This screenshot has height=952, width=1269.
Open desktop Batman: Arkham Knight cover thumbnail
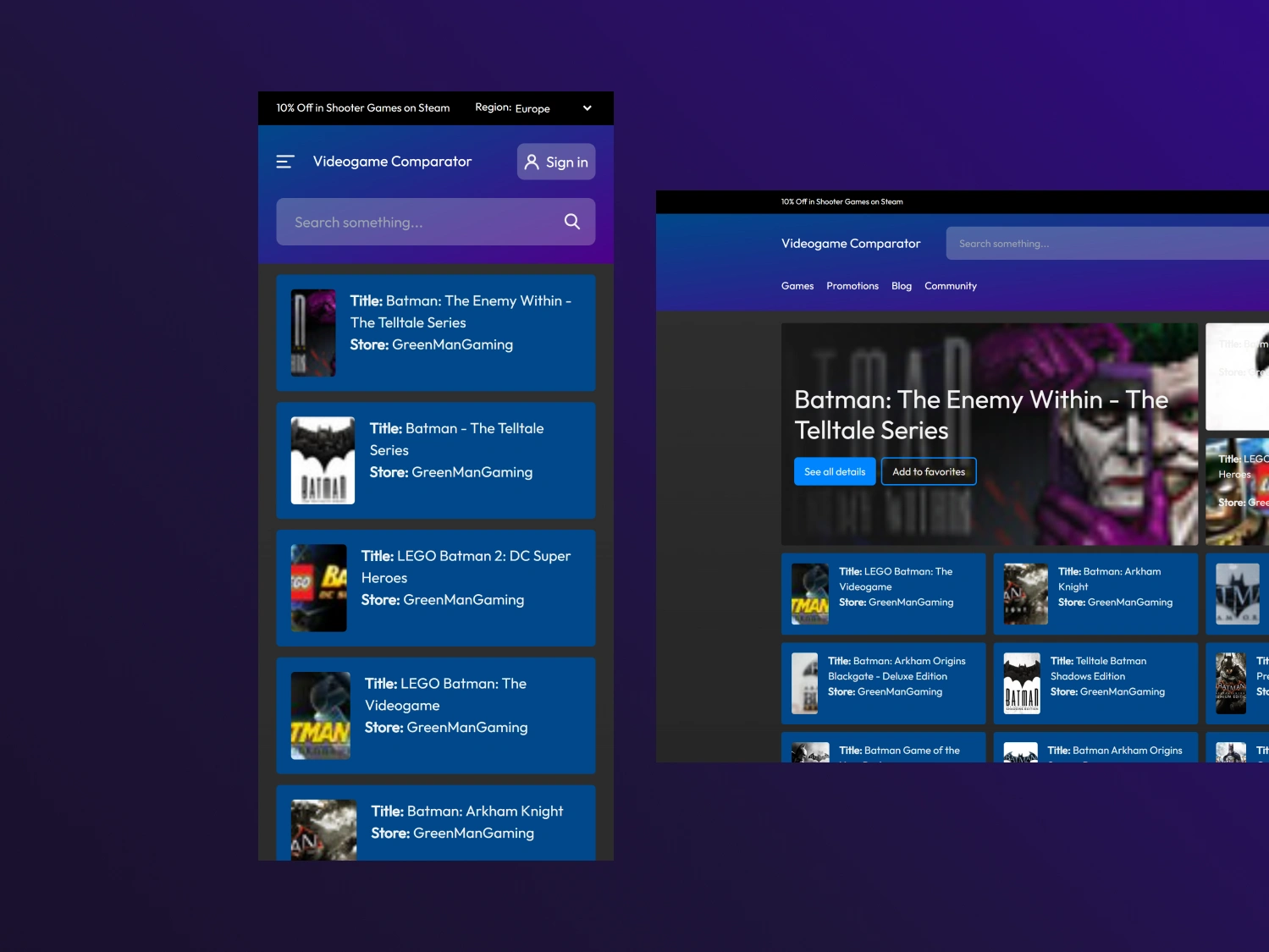(x=1026, y=594)
